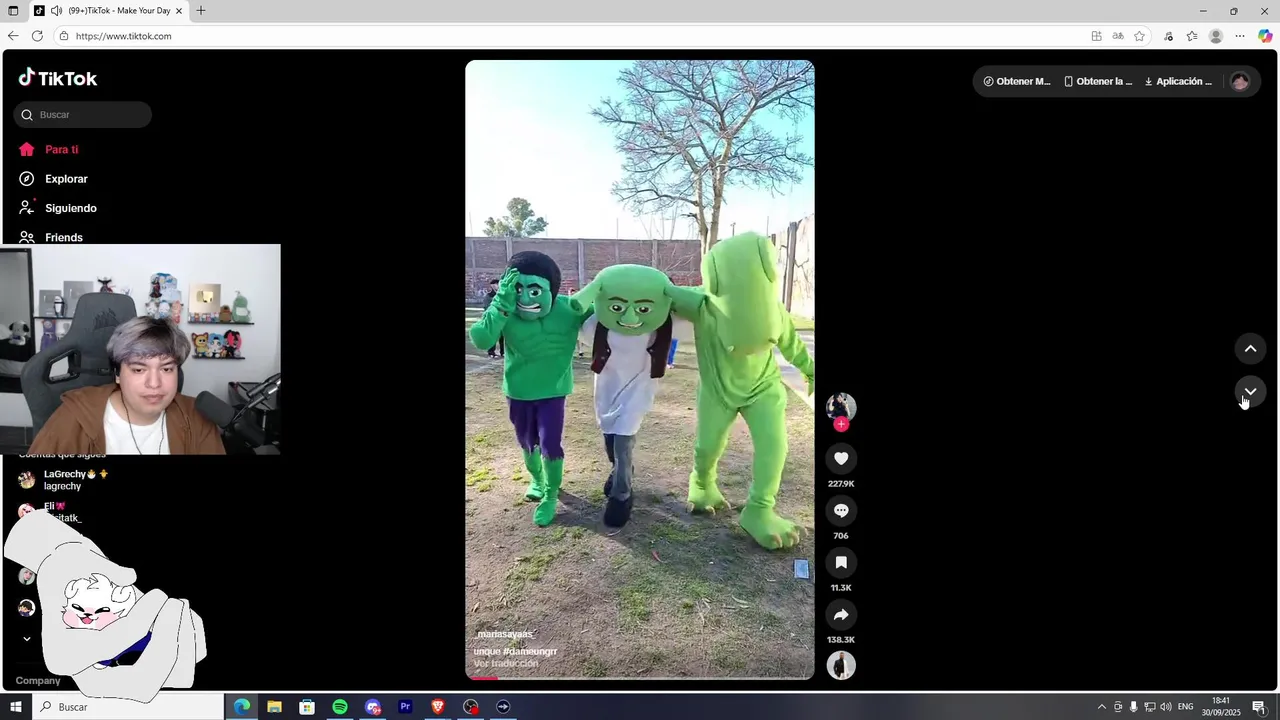
Task: Open LaGrechy followed account
Action: click(64, 480)
